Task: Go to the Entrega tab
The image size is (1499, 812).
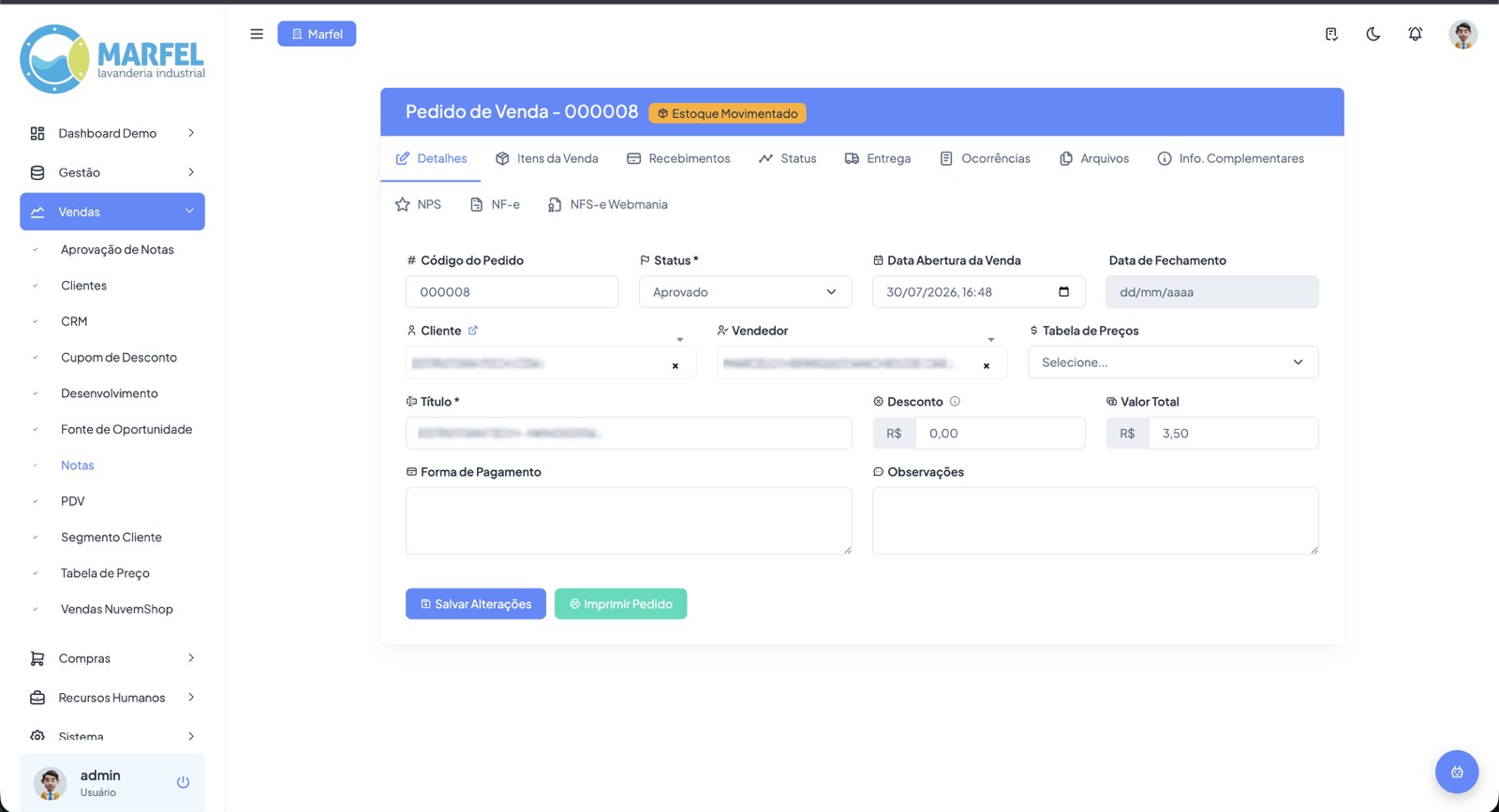Action: pos(878,158)
